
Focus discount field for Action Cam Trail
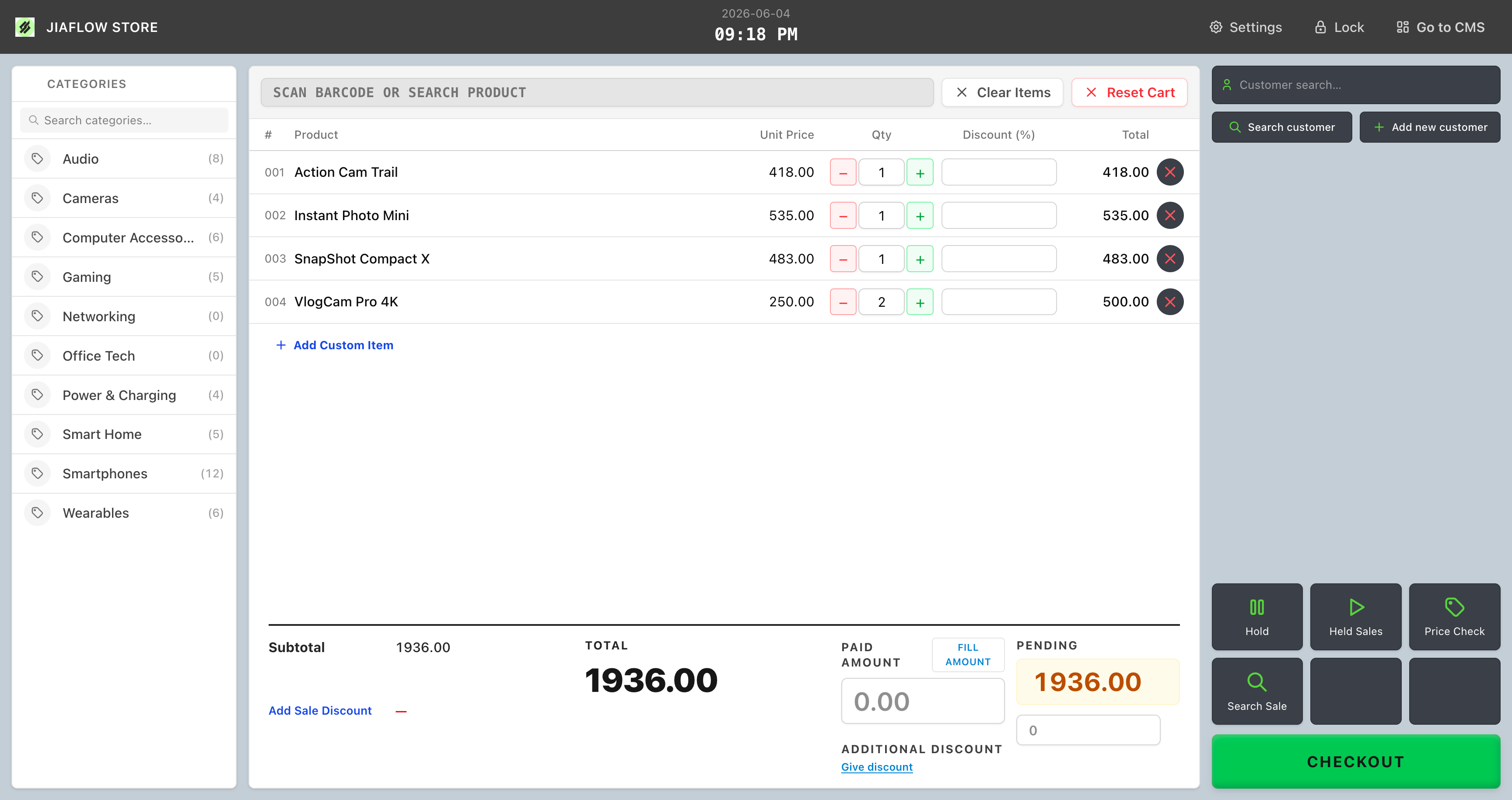point(998,172)
